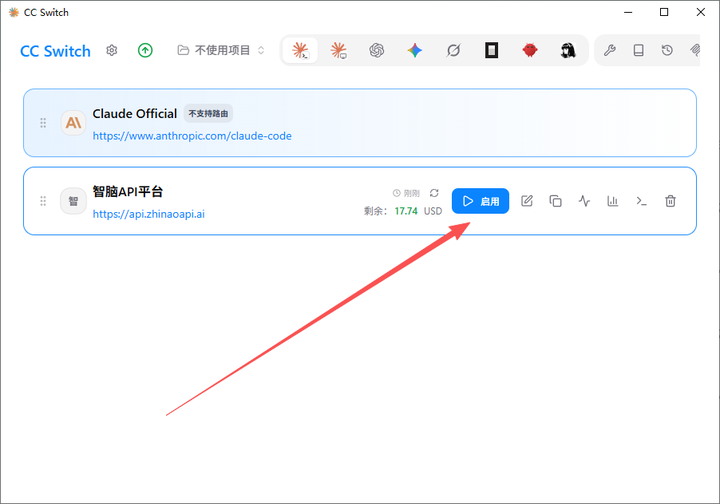This screenshot has height=504, width=720.
Task: Switch to the OpenAI Codex tab
Action: (377, 50)
